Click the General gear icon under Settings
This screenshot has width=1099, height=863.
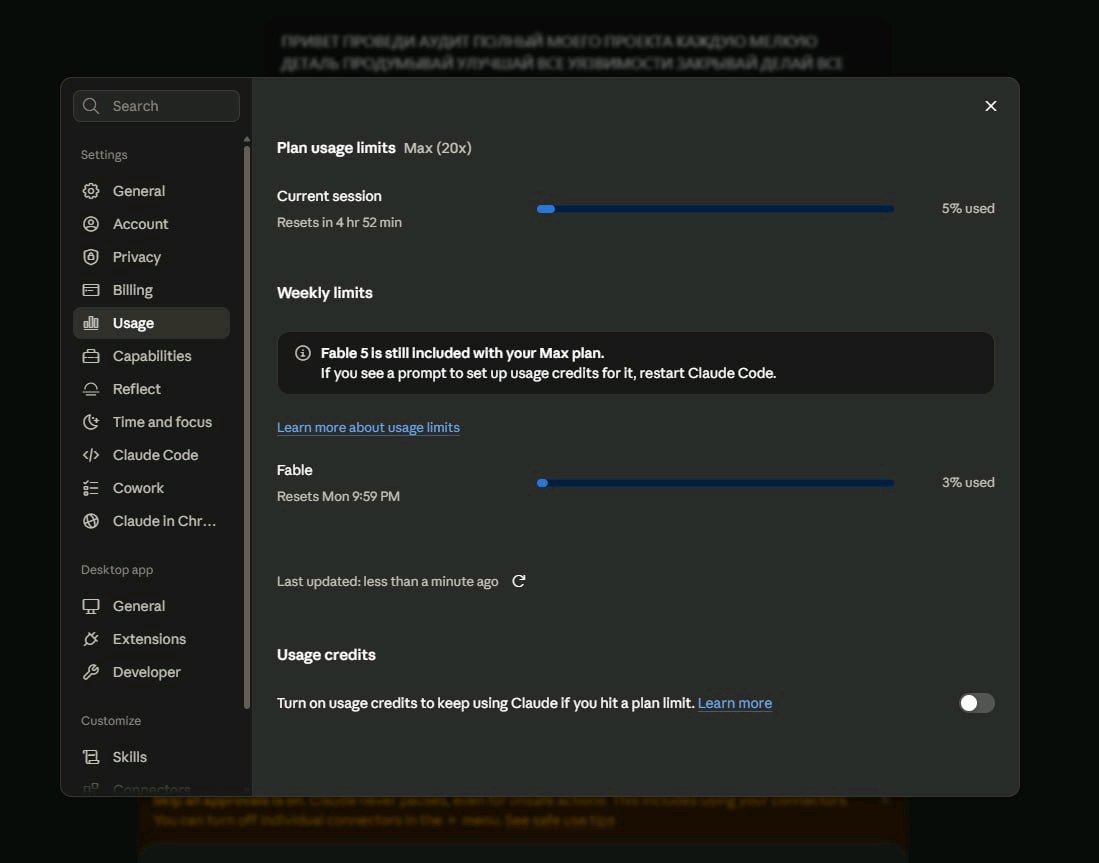click(x=91, y=191)
